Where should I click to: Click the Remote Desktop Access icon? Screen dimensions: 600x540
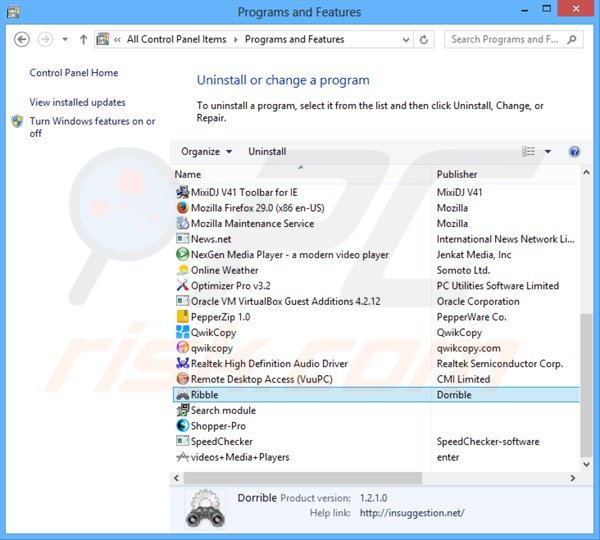click(x=183, y=379)
